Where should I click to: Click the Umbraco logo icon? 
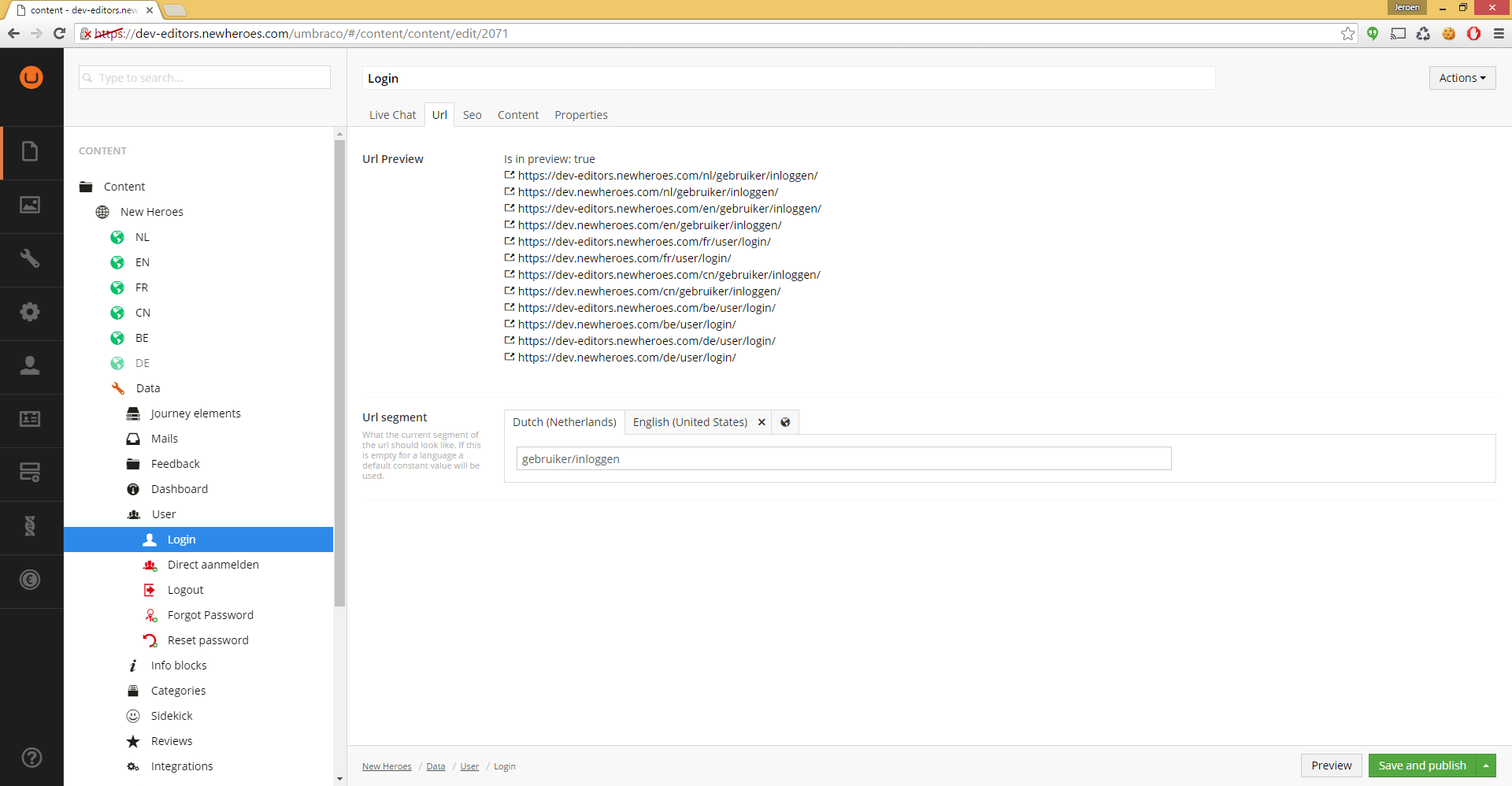(31, 77)
